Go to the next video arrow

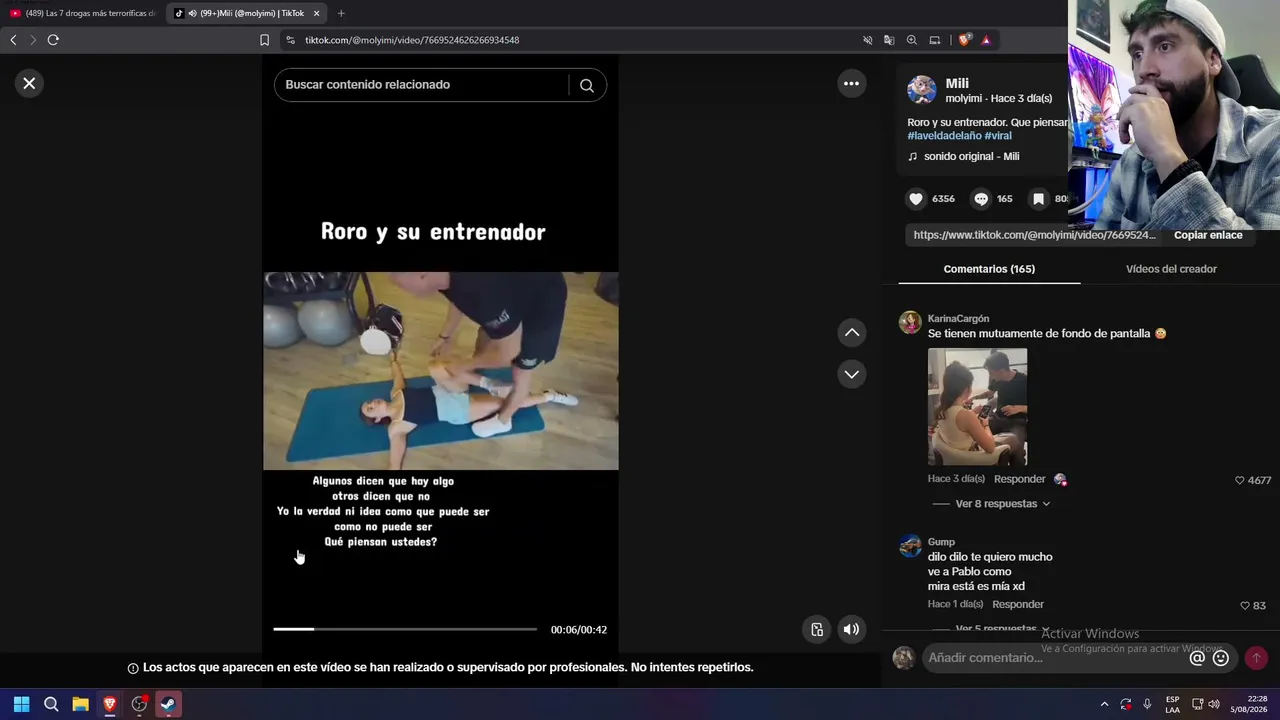851,374
